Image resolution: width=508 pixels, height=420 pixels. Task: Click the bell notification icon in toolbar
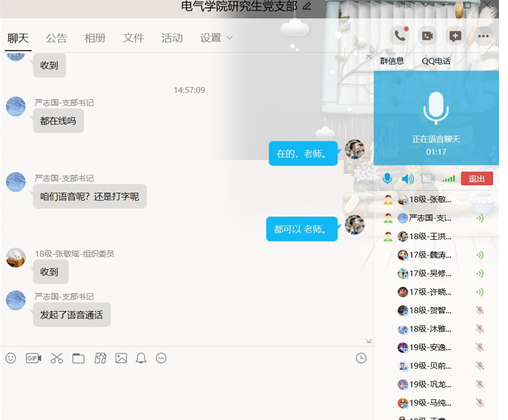click(x=141, y=358)
